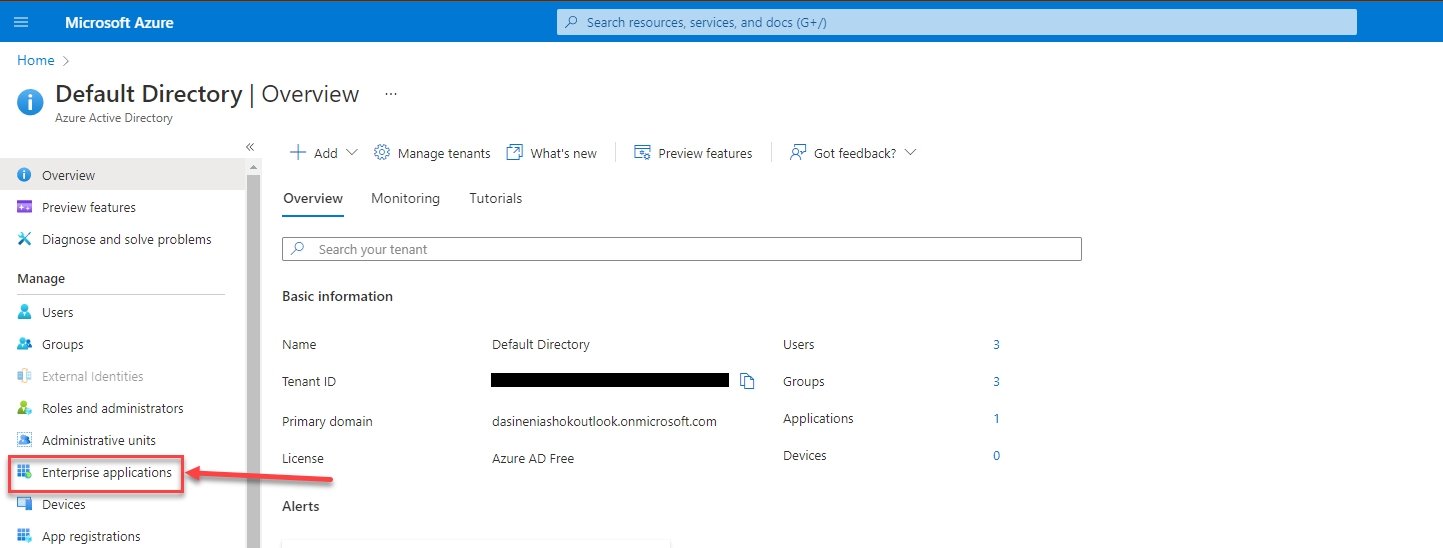The image size is (1443, 548).
Task: Click What's new button
Action: pos(552,153)
